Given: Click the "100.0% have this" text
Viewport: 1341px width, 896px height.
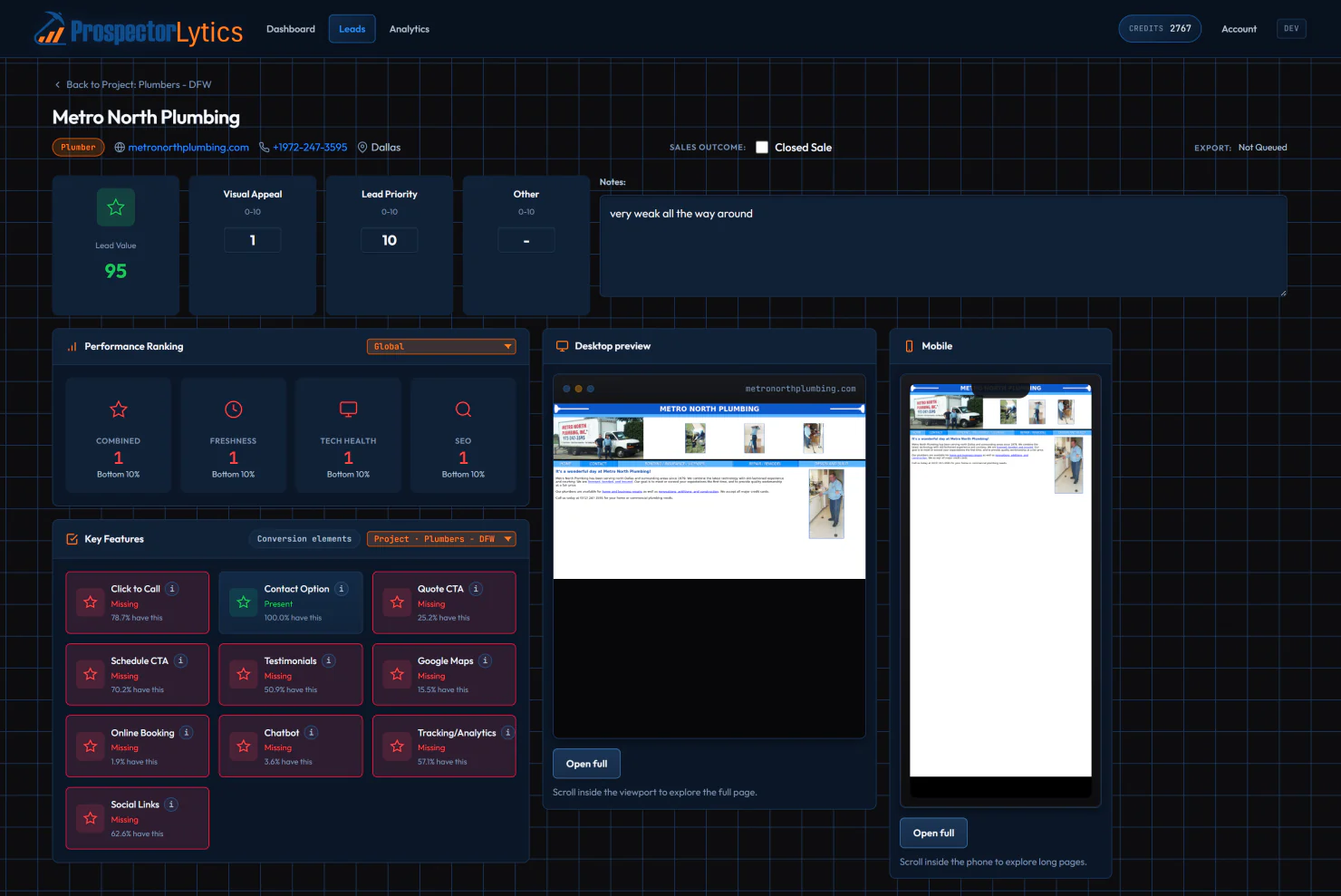Looking at the screenshot, I should (293, 618).
